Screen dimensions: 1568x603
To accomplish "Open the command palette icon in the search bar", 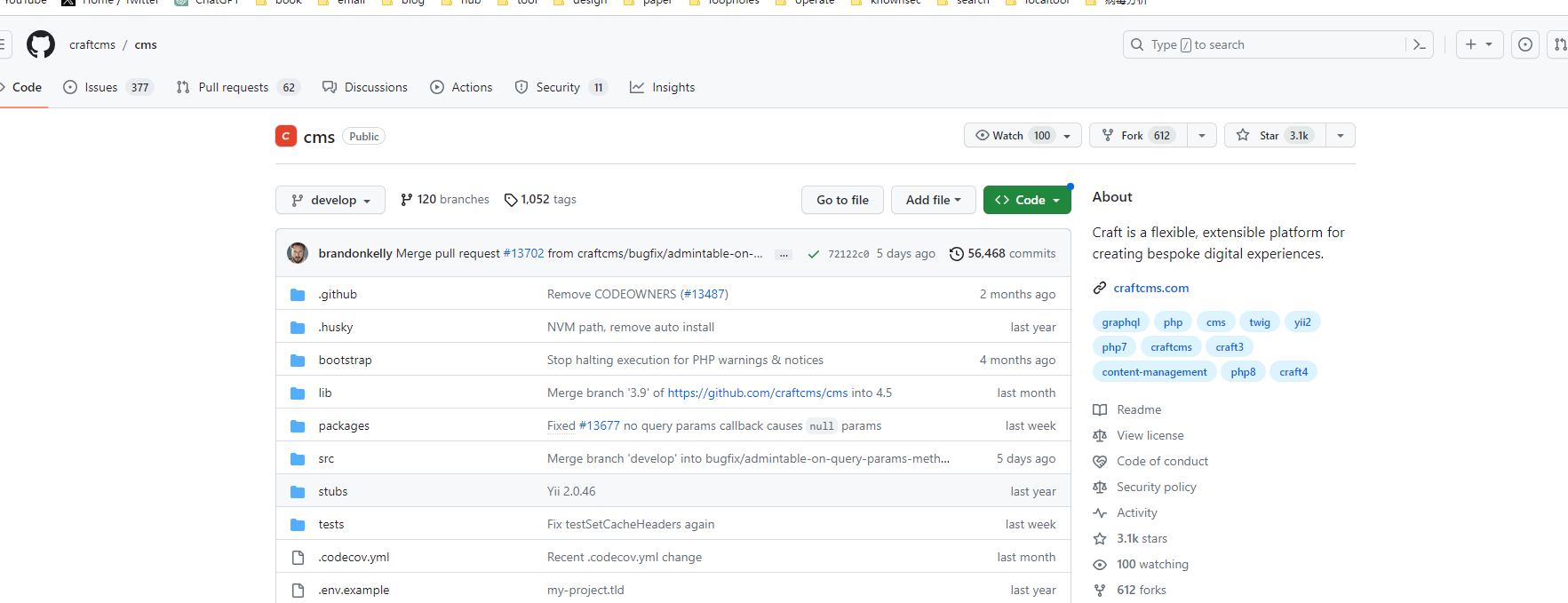I will click(1419, 44).
